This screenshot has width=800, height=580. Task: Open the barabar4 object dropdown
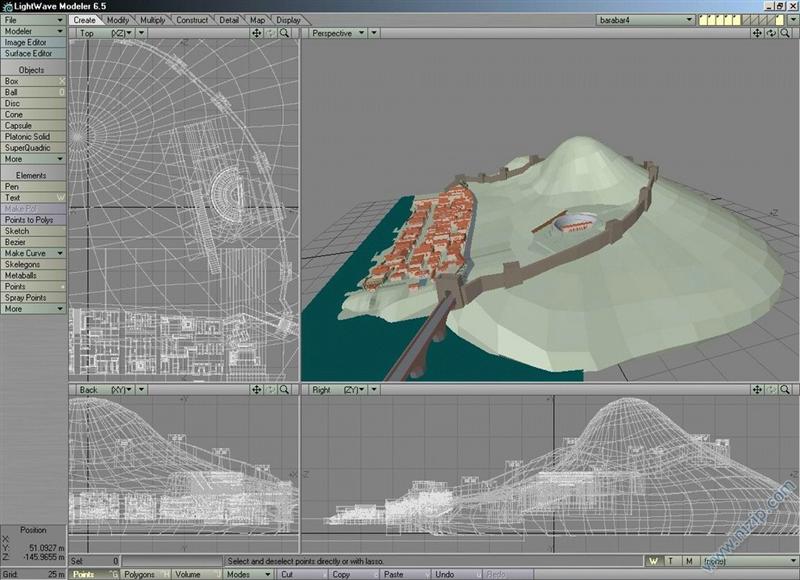(645, 20)
